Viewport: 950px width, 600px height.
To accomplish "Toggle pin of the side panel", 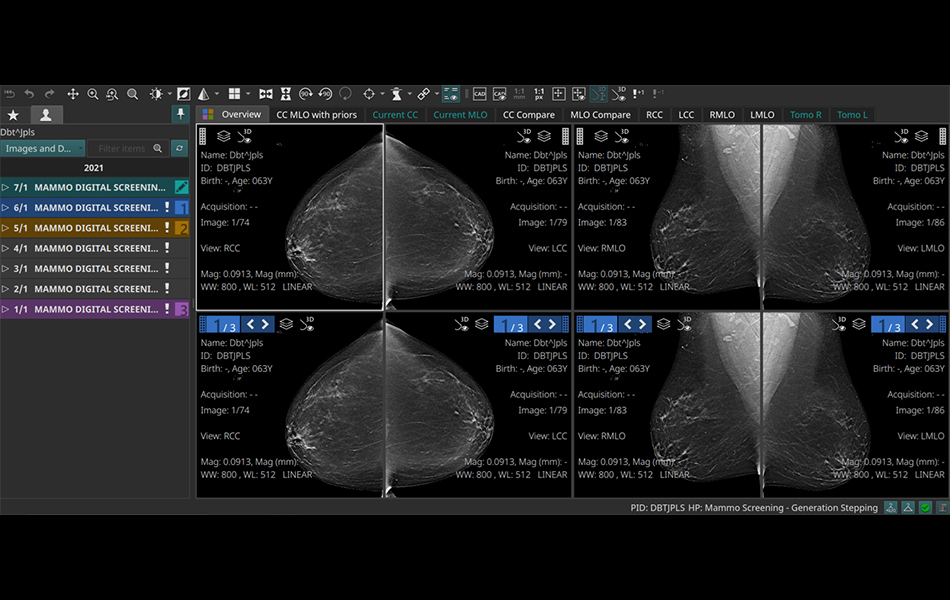I will coord(181,114).
